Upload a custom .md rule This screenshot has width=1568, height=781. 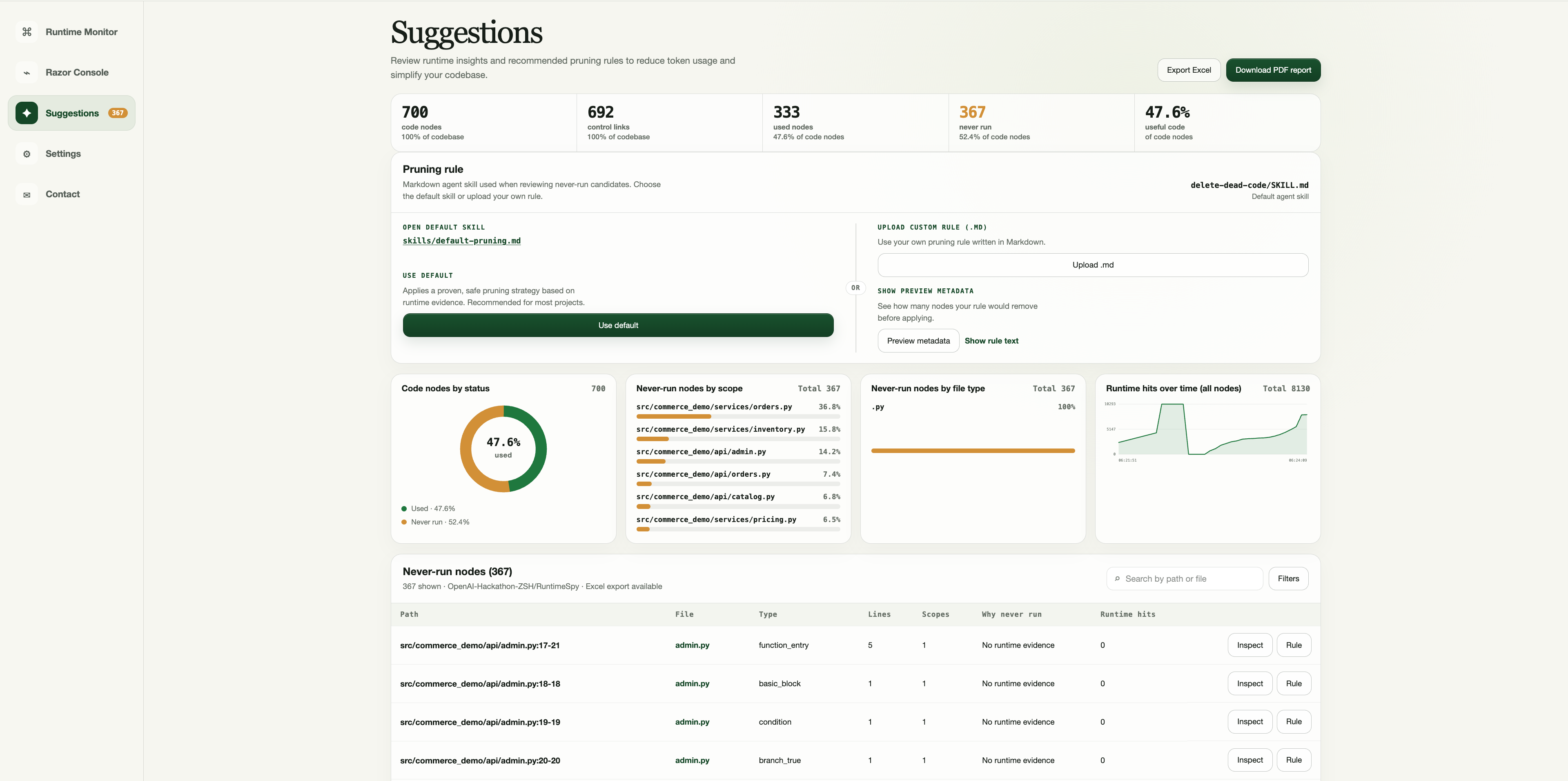[1093, 265]
